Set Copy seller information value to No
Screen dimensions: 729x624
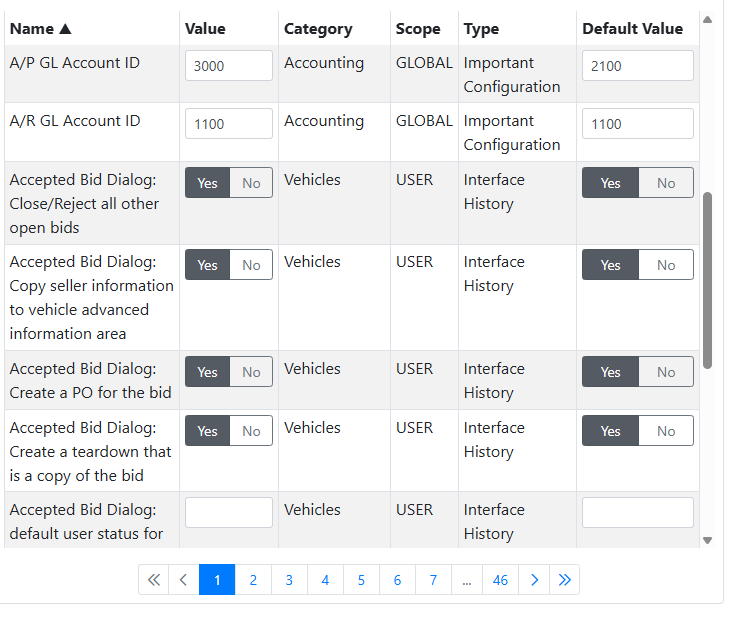tap(251, 265)
